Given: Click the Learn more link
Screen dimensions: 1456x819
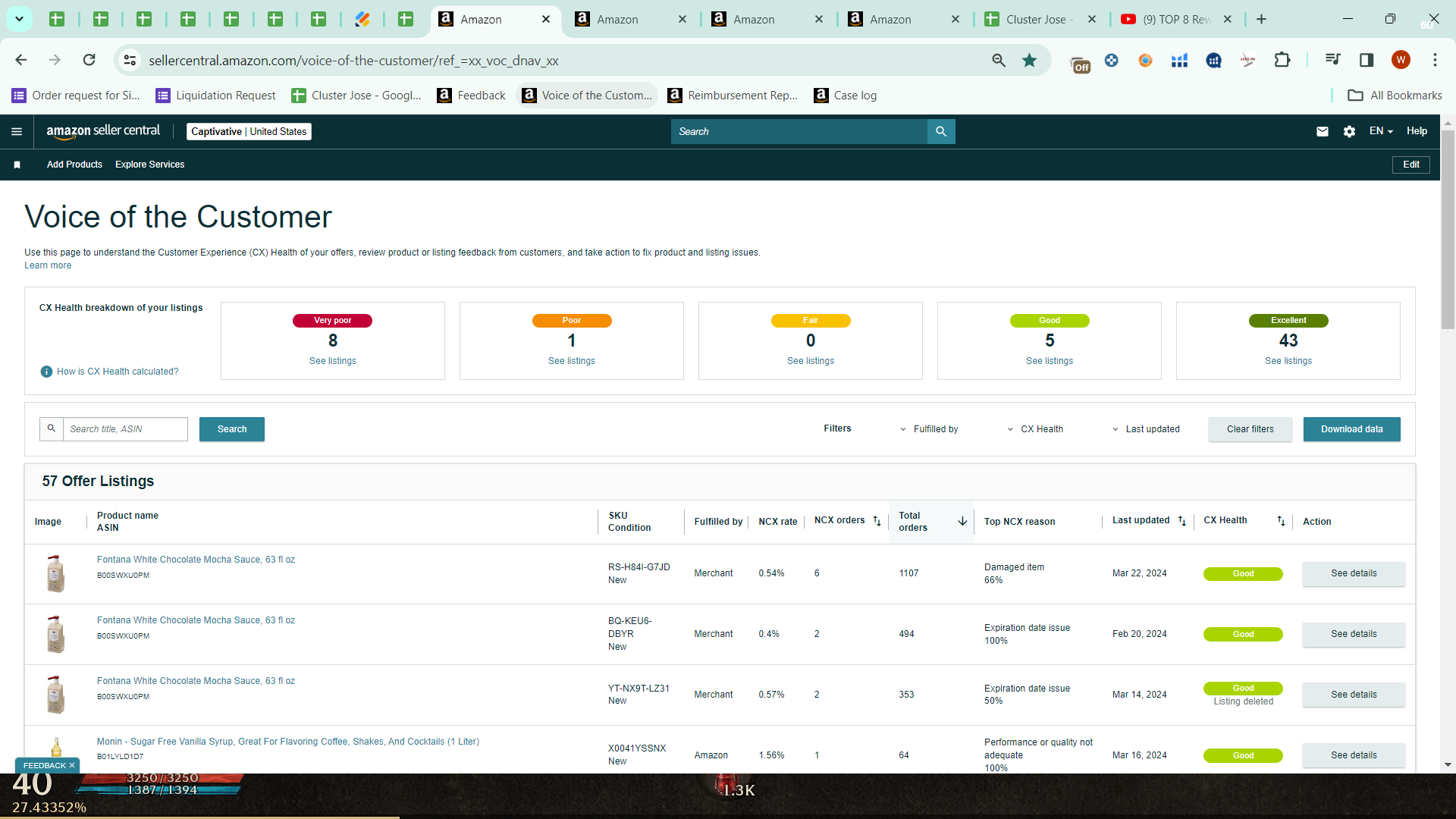Looking at the screenshot, I should coord(48,265).
